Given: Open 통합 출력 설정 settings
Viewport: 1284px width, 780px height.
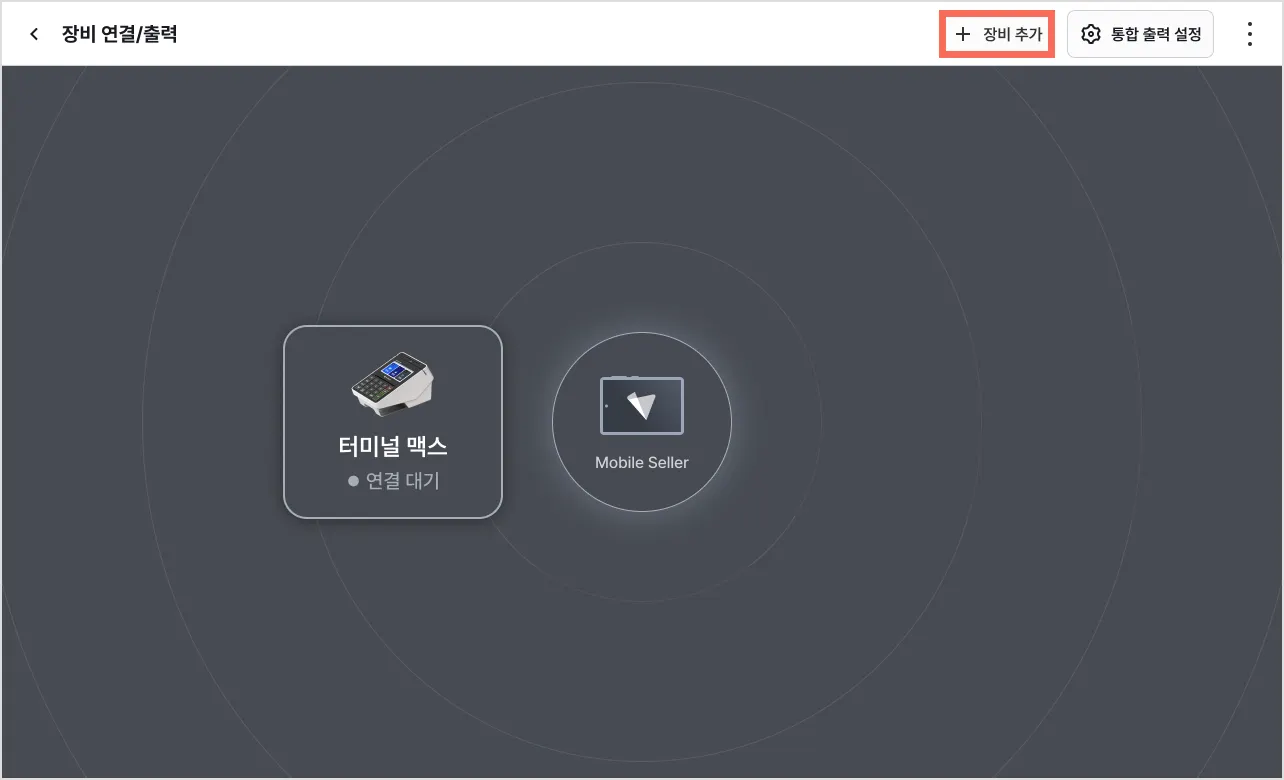Looking at the screenshot, I should tap(1140, 34).
